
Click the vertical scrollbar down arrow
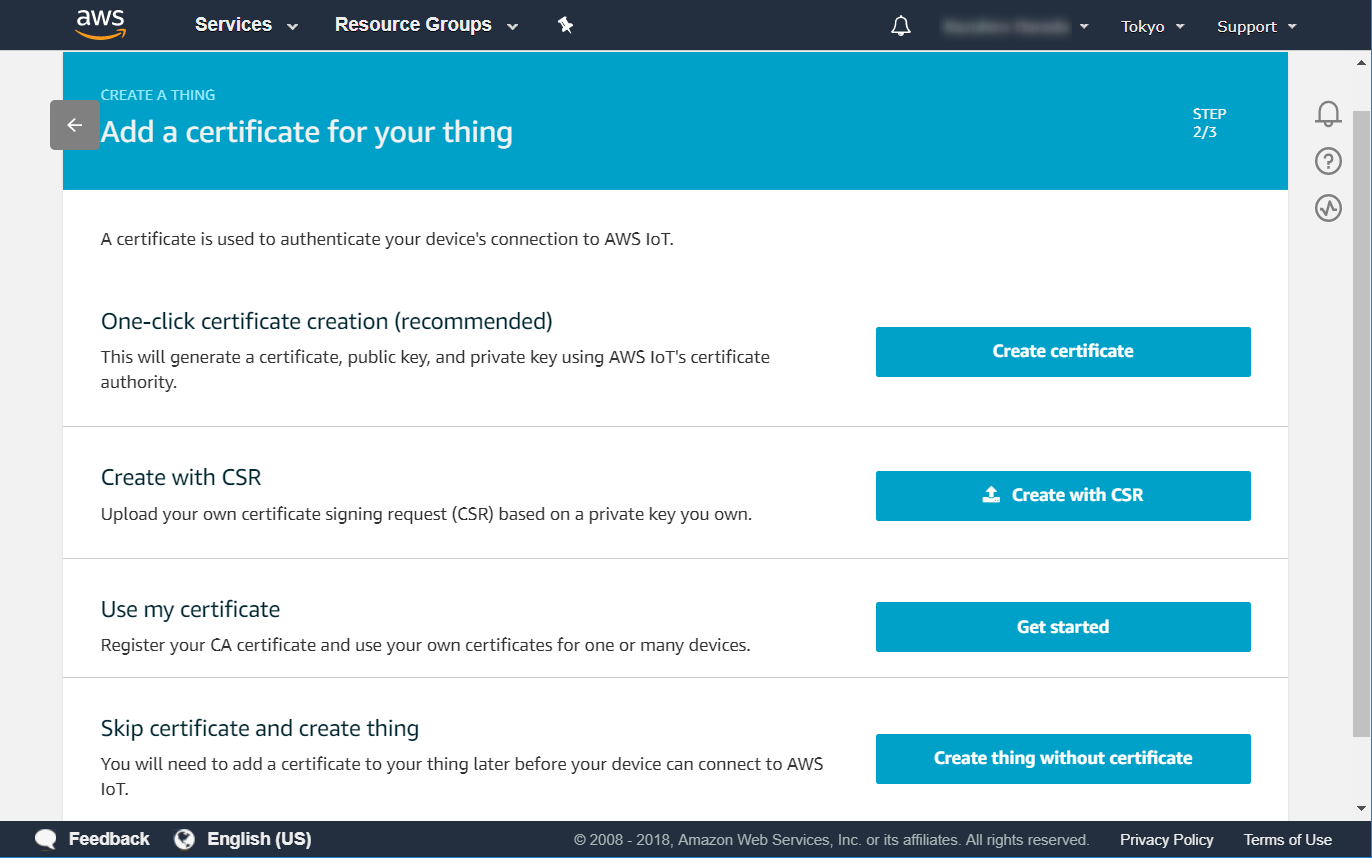pos(1361,808)
